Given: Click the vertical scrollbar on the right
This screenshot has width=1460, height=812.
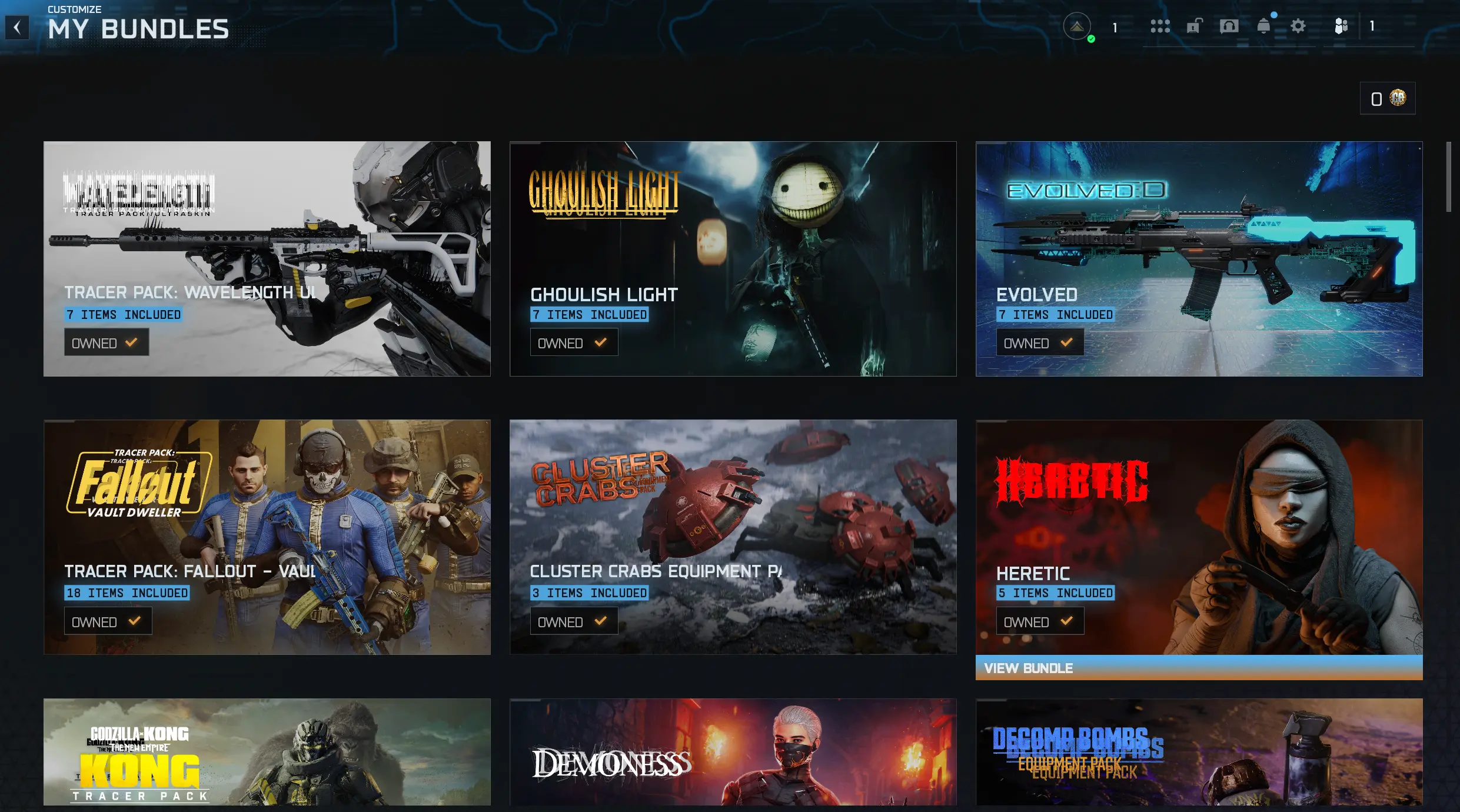Looking at the screenshot, I should 1448,177.
